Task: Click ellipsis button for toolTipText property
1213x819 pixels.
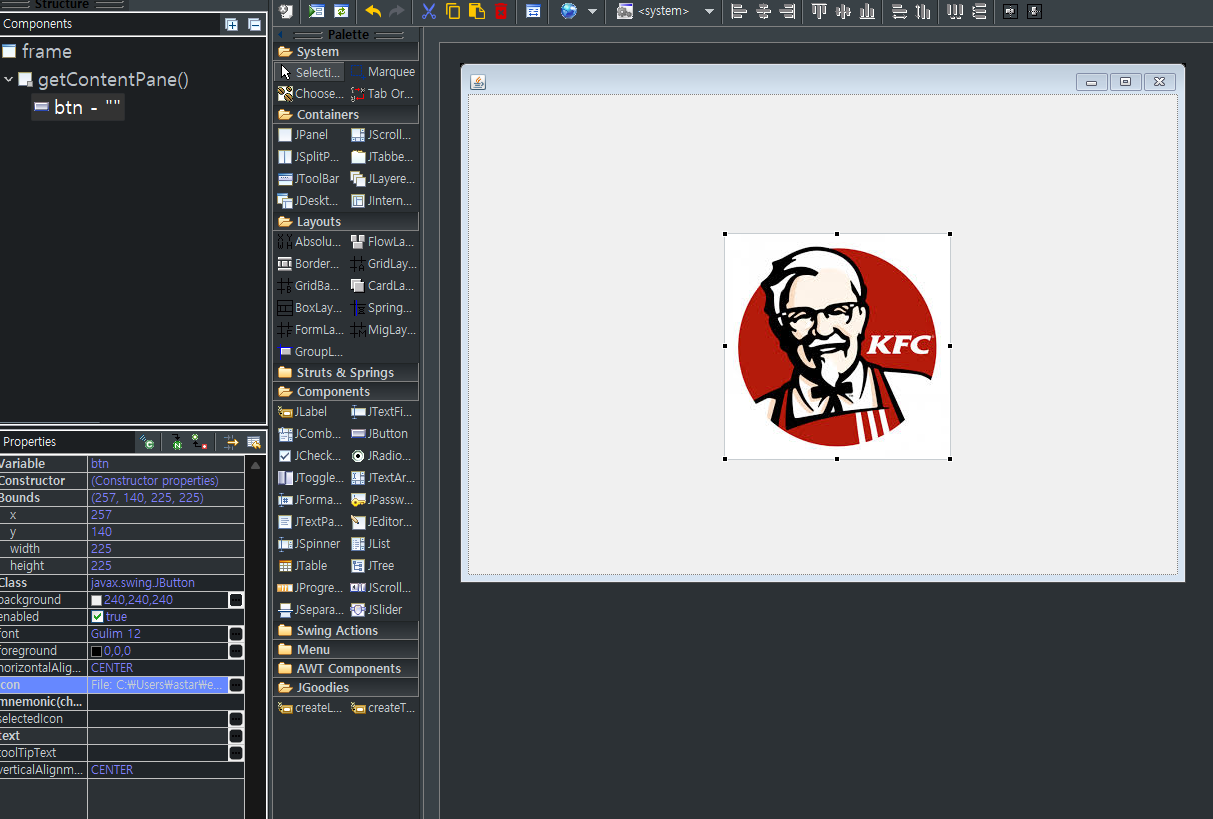Action: pos(236,753)
